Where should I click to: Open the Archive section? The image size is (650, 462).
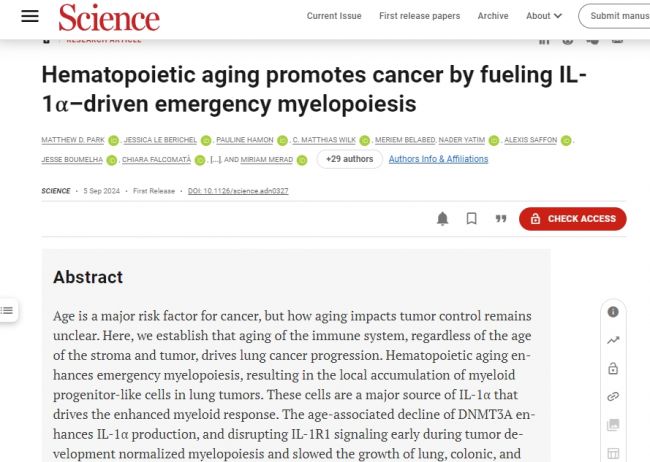493,16
